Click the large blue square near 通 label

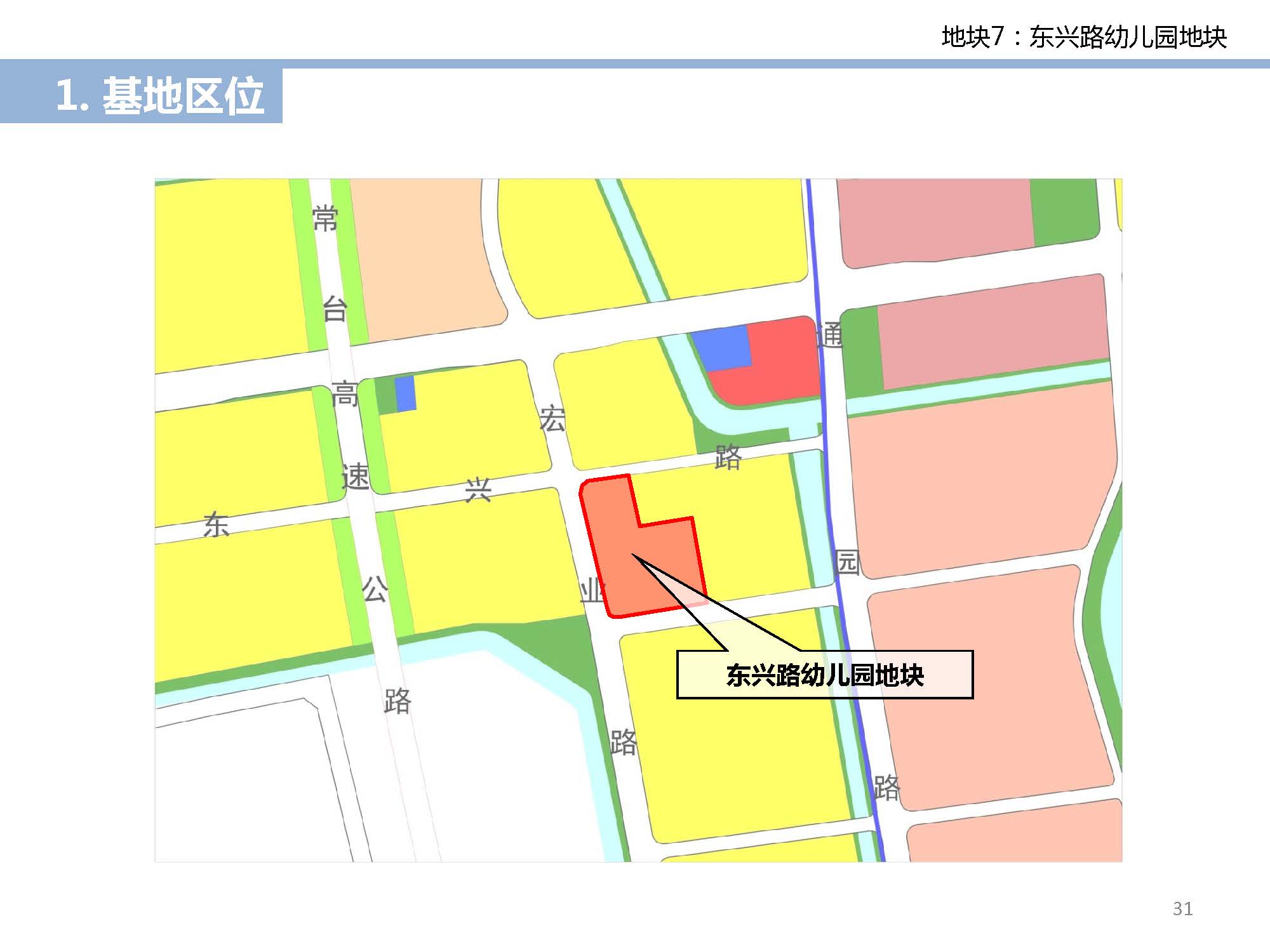click(x=721, y=348)
